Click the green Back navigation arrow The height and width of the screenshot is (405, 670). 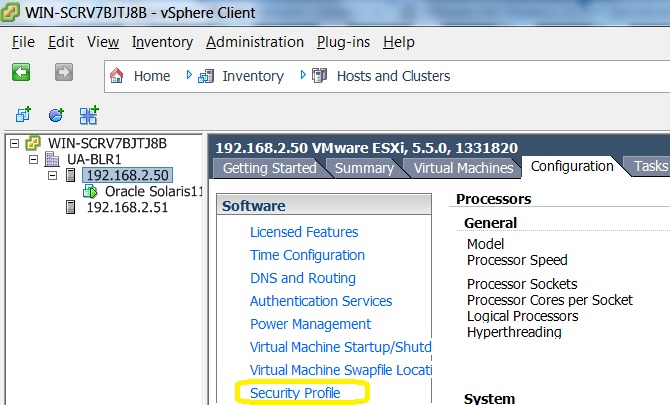tap(21, 72)
